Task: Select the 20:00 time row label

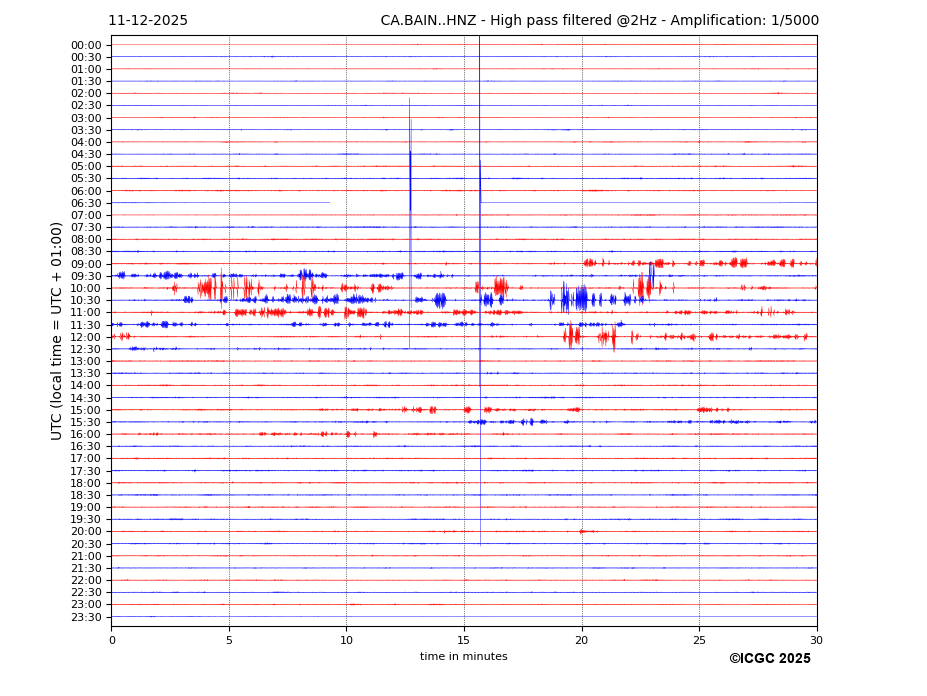Action: tap(86, 532)
